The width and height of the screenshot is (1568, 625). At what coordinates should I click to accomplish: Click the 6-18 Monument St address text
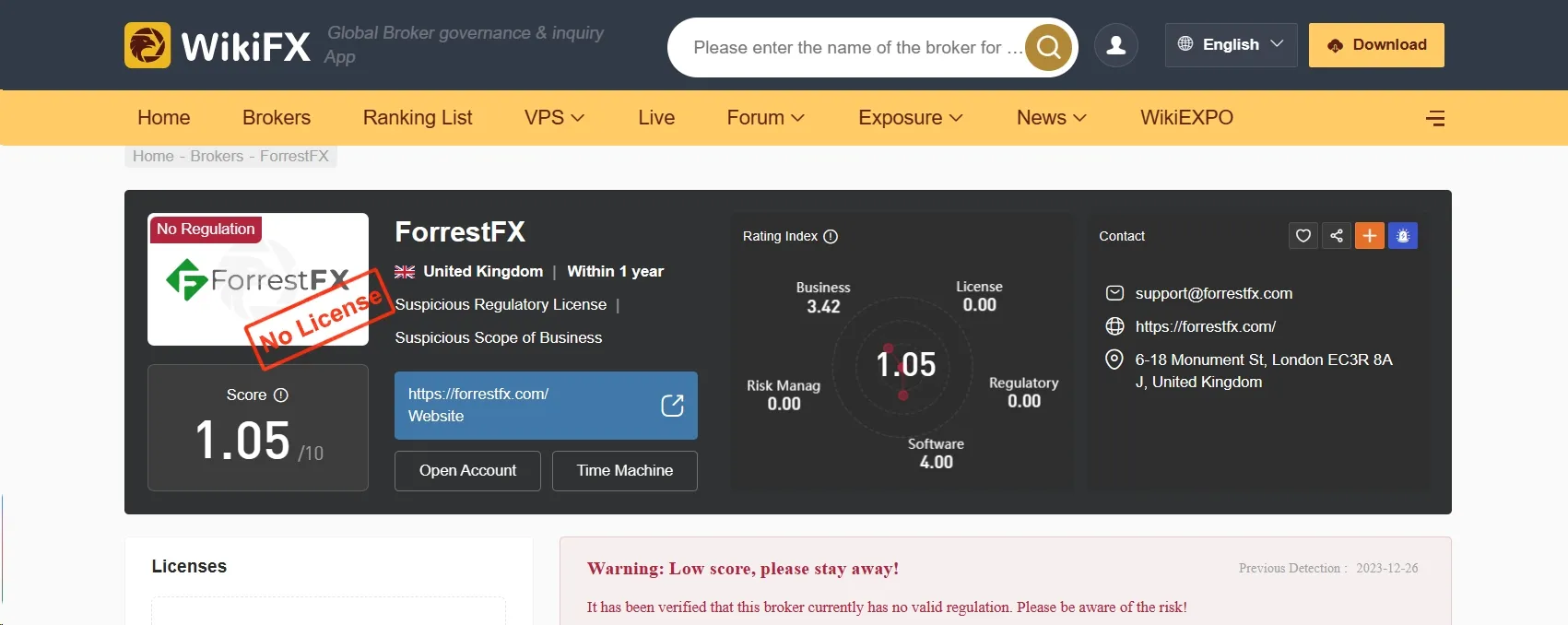pyautogui.click(x=1264, y=371)
